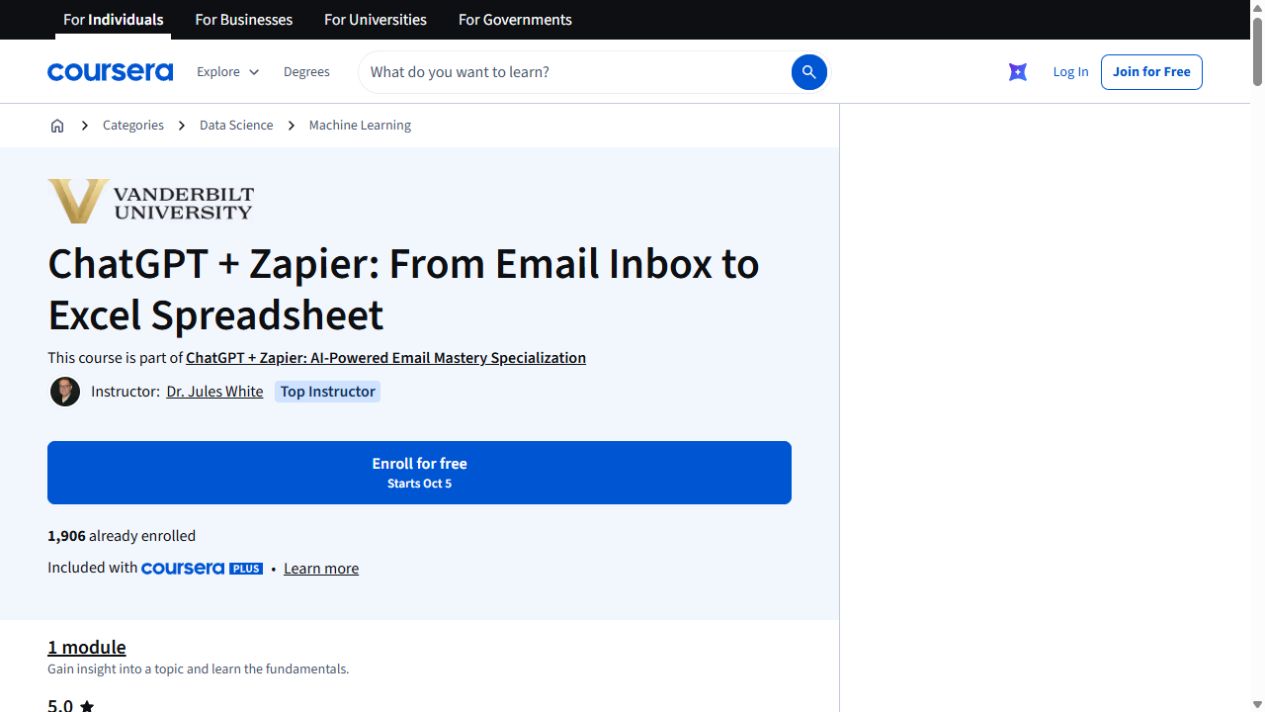Image resolution: width=1265 pixels, height=712 pixels.
Task: Click the blue search magnifier button
Action: pyautogui.click(x=809, y=72)
